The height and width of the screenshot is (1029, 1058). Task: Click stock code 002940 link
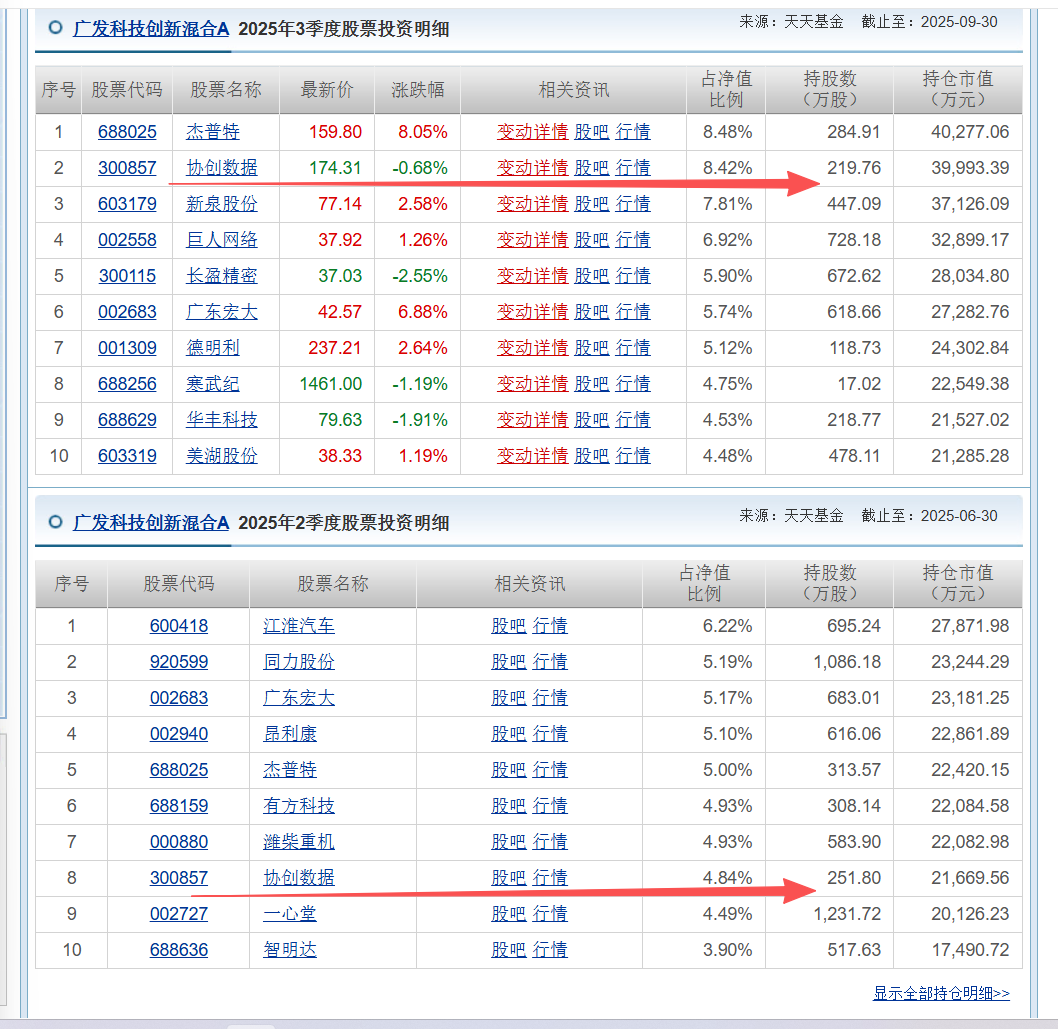pos(179,734)
